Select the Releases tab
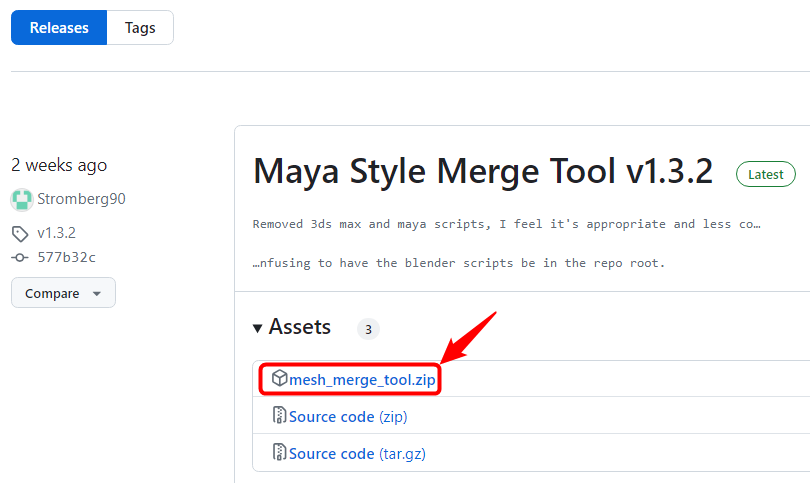 point(59,27)
